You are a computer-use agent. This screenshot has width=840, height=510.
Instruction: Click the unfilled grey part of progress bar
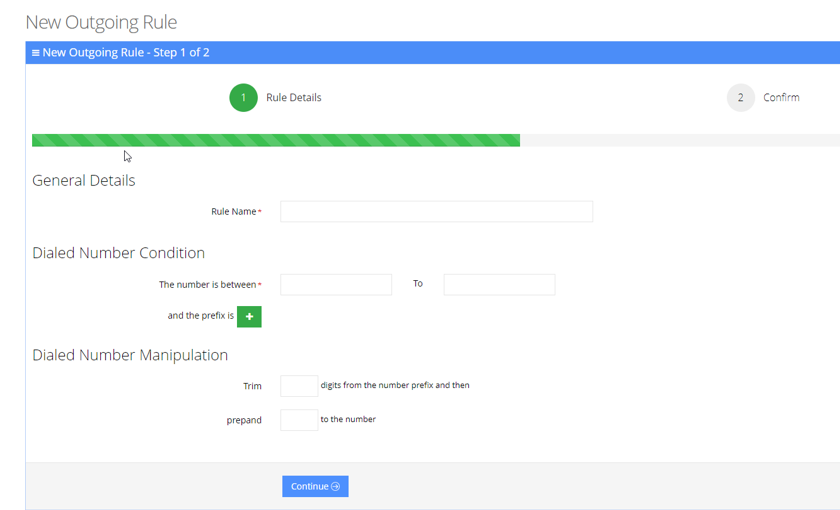pyautogui.click(x=680, y=141)
